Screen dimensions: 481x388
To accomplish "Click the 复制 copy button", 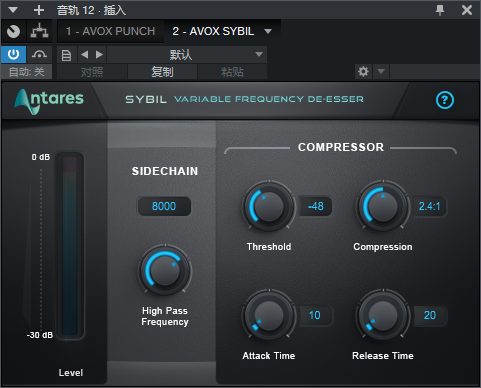I will pos(162,72).
